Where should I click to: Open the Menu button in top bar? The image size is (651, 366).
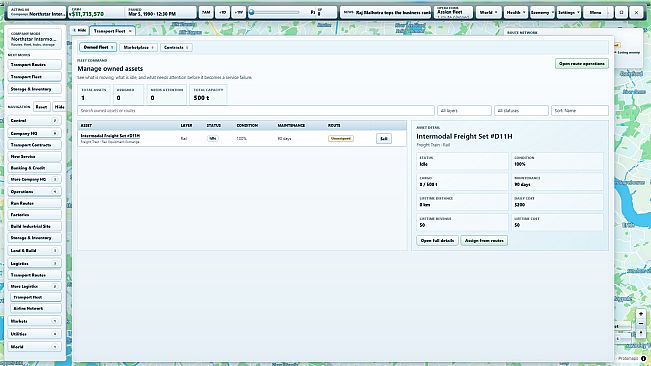(x=595, y=12)
